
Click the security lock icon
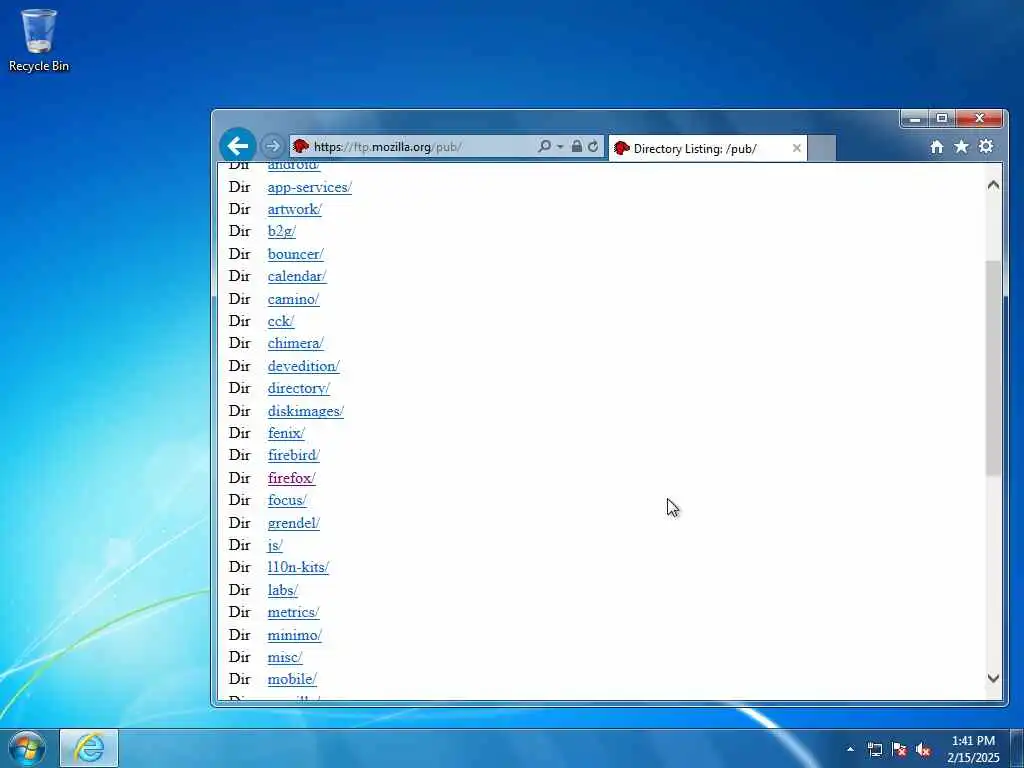point(577,146)
